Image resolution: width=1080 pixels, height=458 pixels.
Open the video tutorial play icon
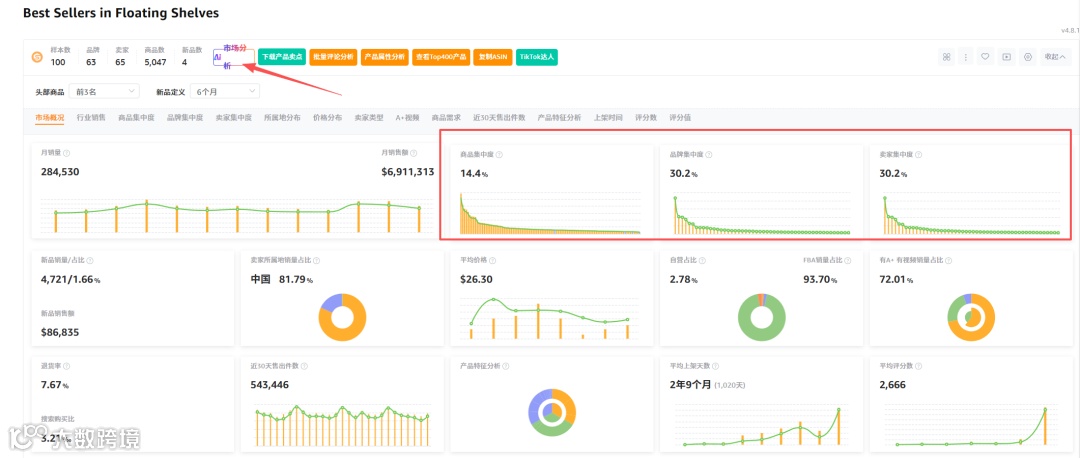coord(1006,57)
